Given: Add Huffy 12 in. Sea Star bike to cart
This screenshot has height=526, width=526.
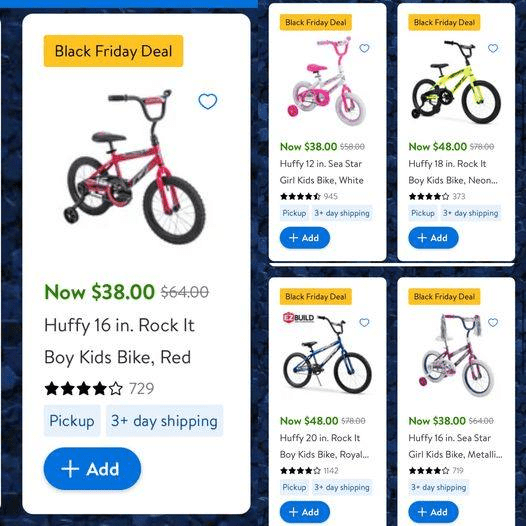Looking at the screenshot, I should 305,238.
